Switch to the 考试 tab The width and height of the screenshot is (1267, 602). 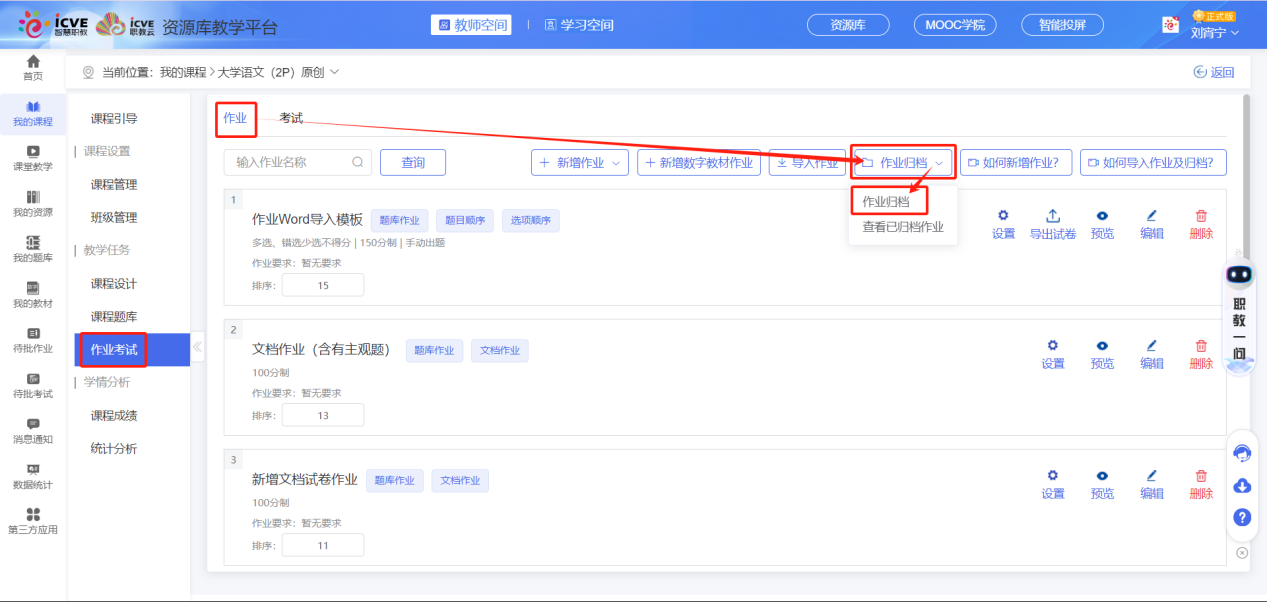click(291, 118)
